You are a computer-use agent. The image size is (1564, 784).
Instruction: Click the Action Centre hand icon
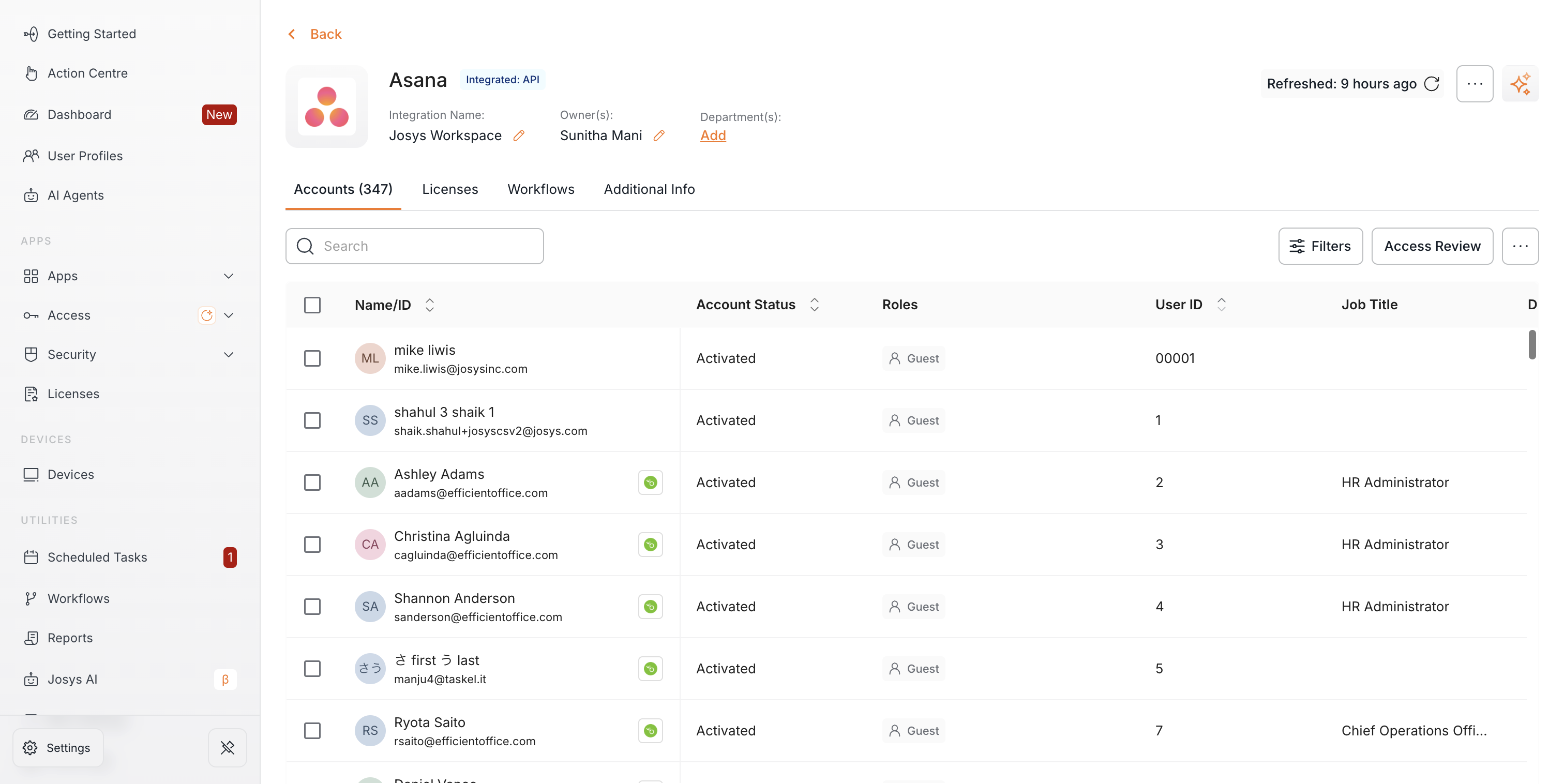tap(31, 73)
